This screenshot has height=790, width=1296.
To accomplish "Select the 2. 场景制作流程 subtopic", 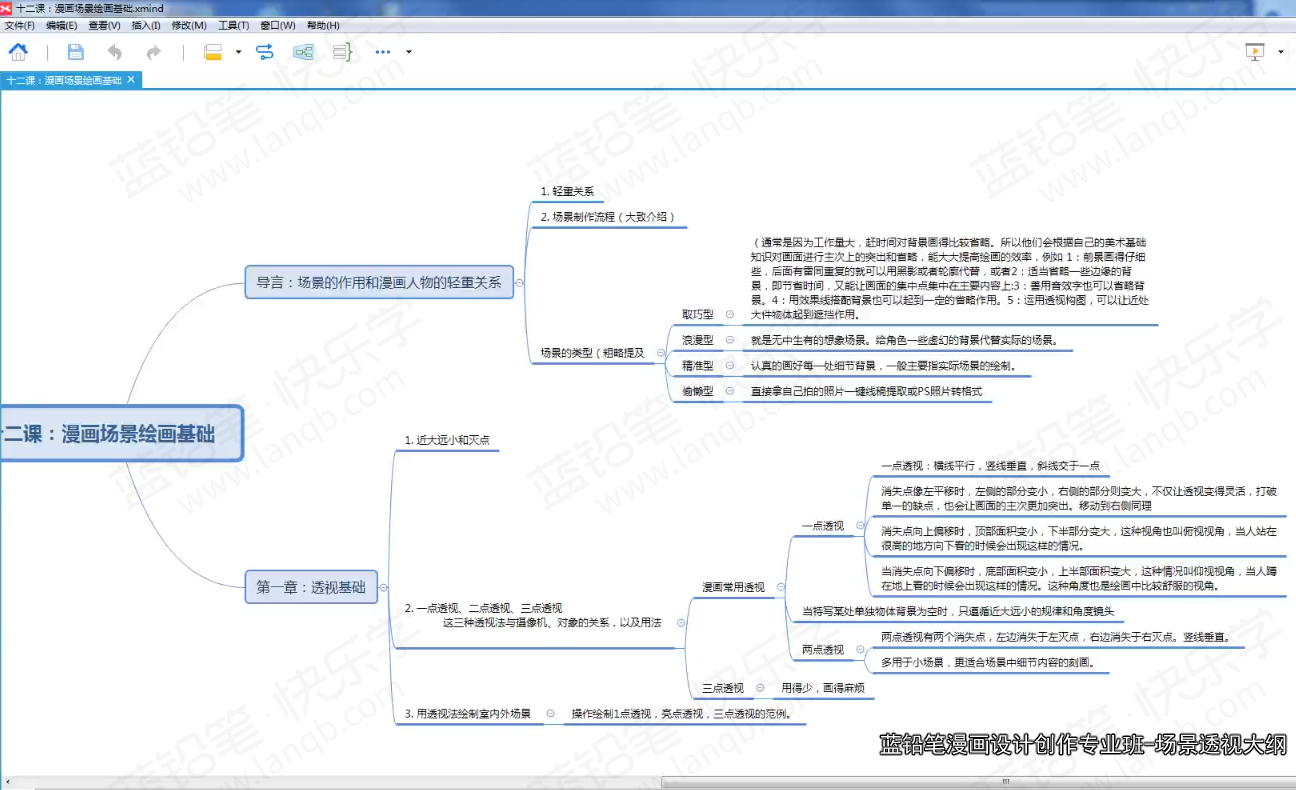I will tap(608, 216).
